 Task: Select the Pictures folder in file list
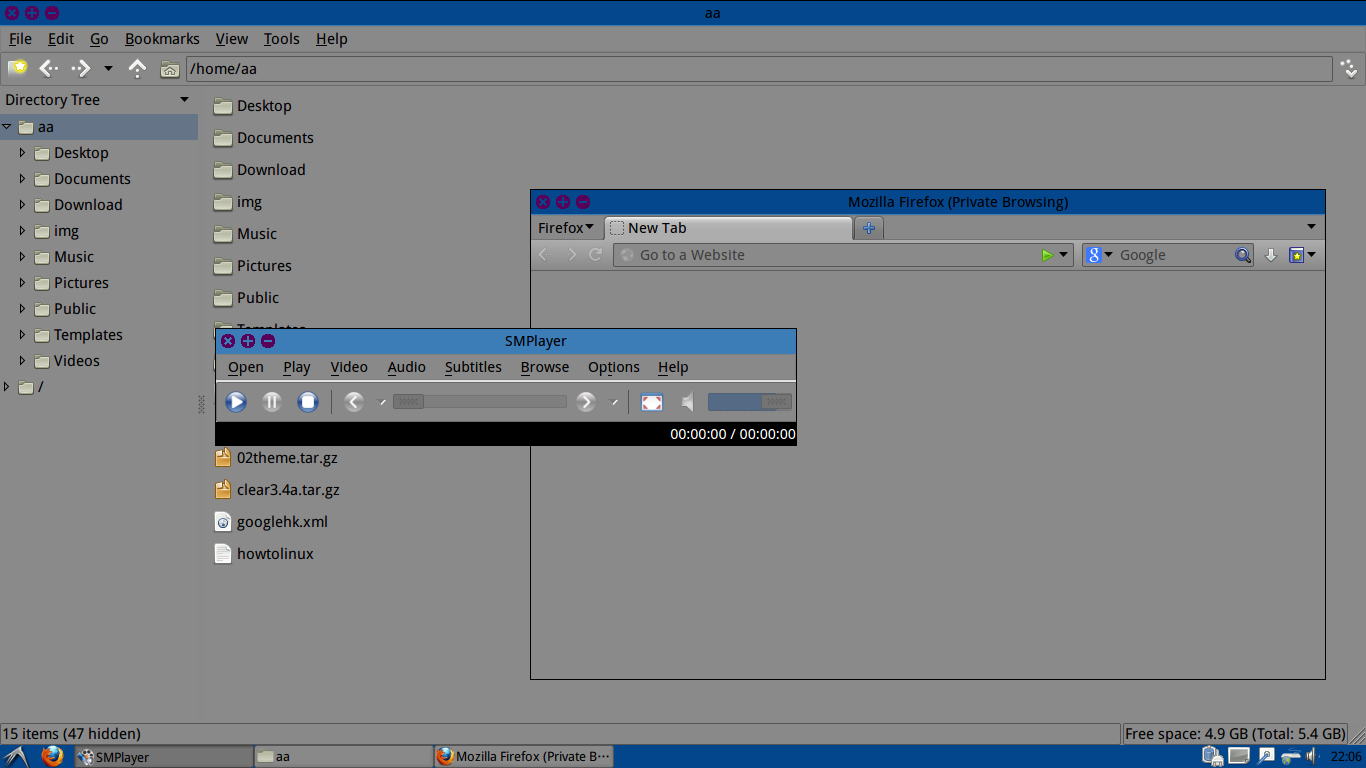tap(253, 266)
